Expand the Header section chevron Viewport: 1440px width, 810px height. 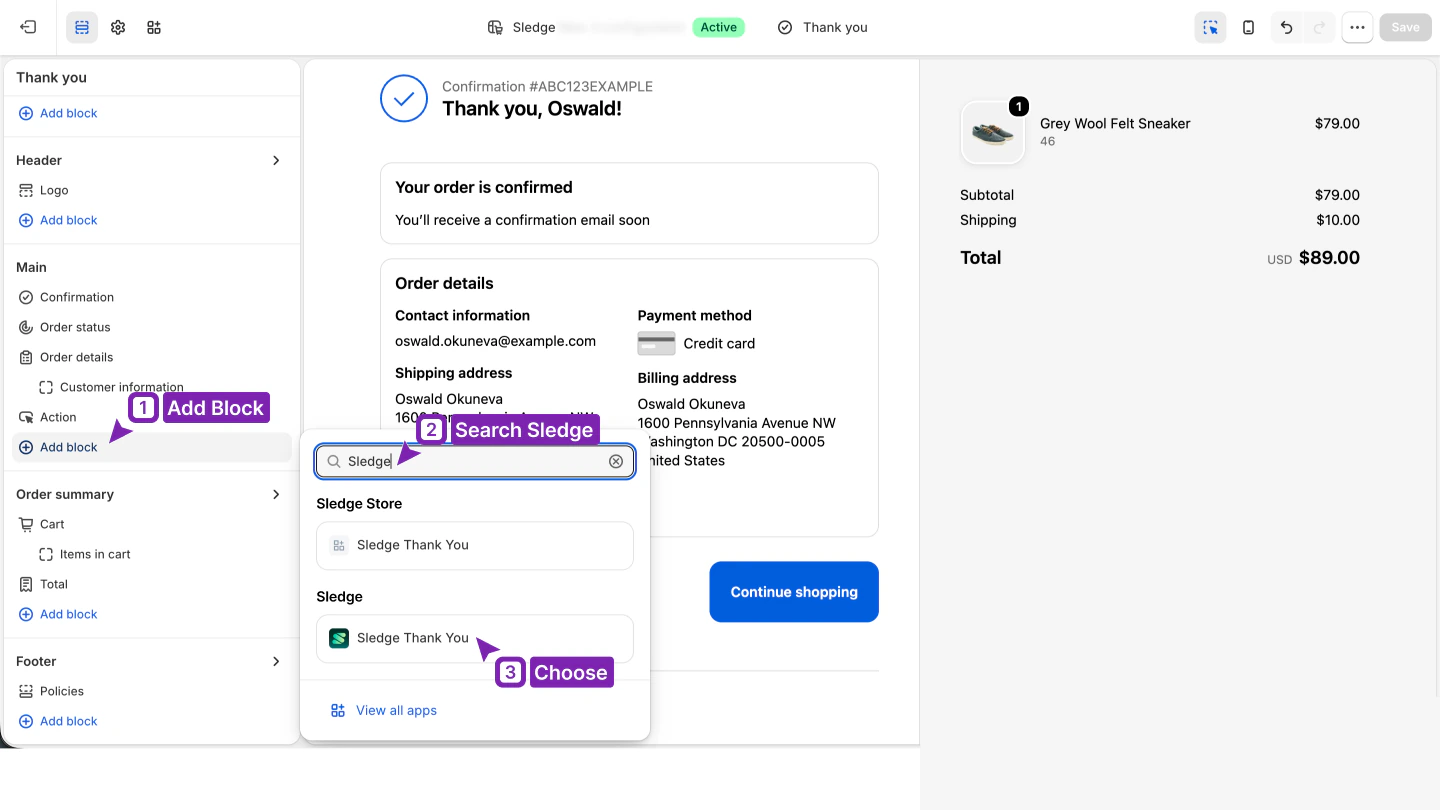coord(276,160)
